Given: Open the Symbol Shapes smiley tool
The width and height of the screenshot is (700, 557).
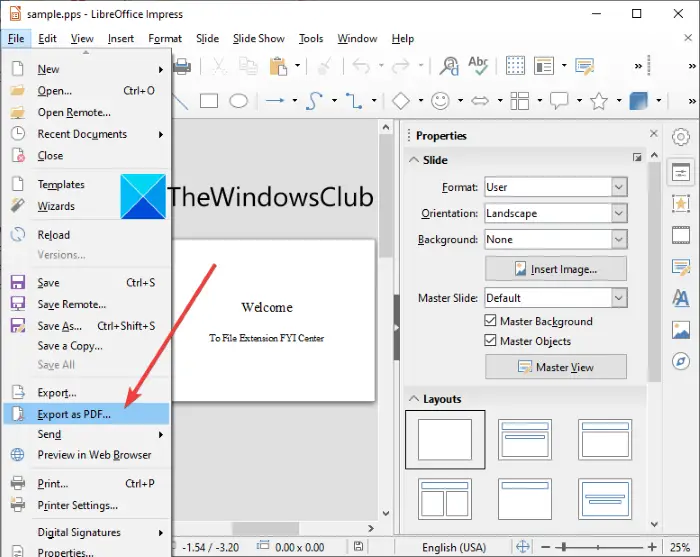Looking at the screenshot, I should [440, 101].
